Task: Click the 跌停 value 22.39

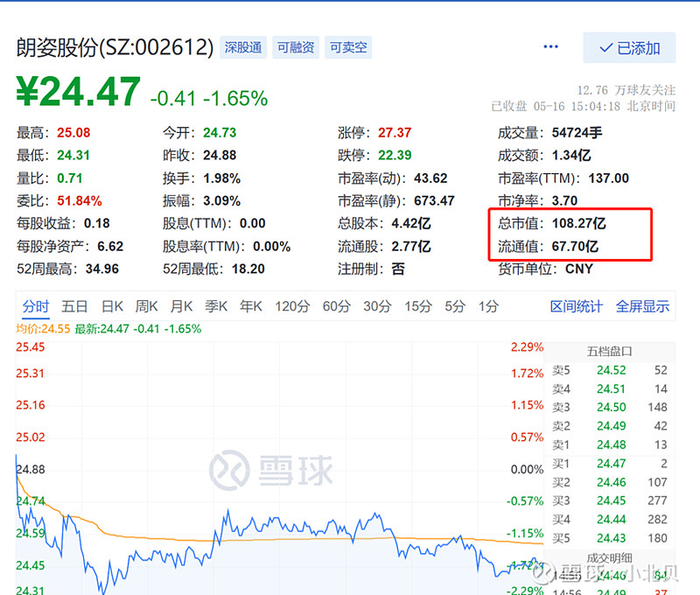Action: pyautogui.click(x=395, y=155)
